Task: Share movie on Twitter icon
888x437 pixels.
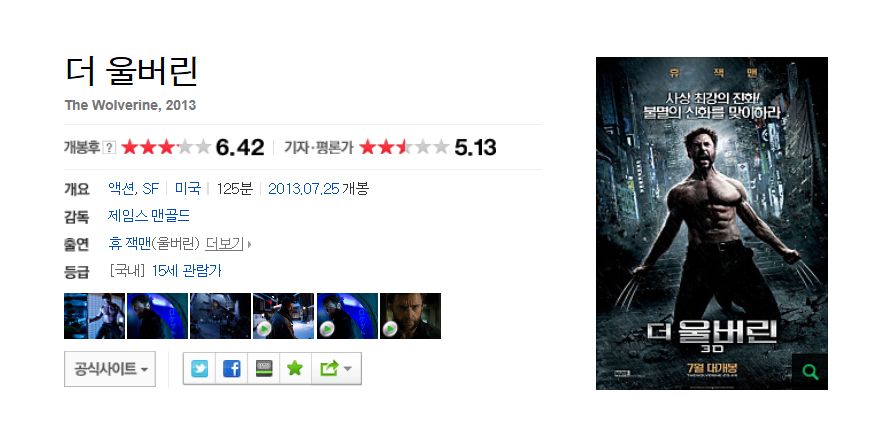Action: (199, 369)
